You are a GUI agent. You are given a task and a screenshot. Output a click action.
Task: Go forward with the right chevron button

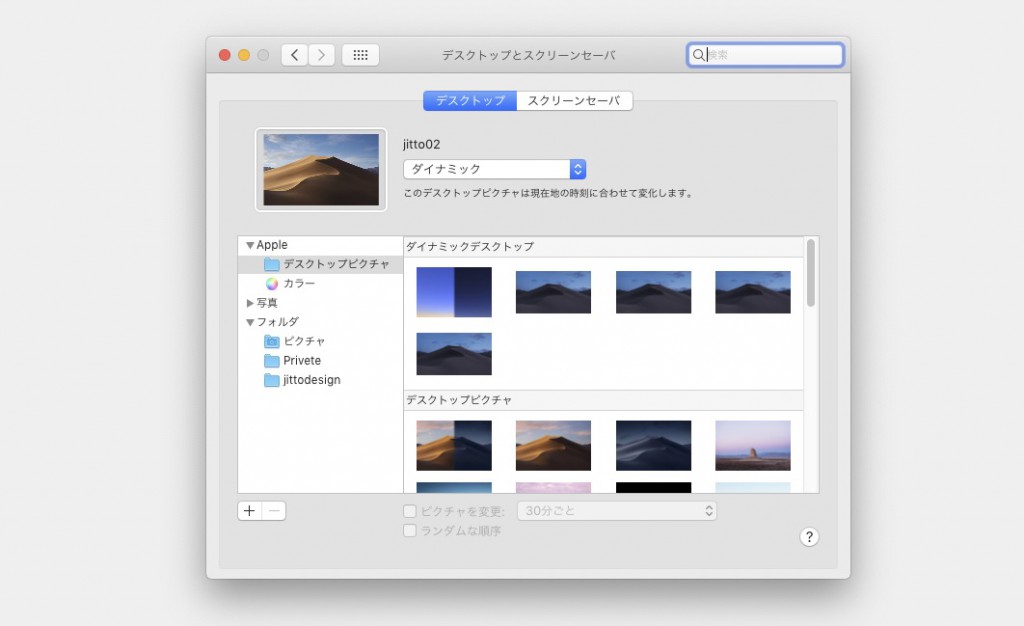pyautogui.click(x=321, y=55)
